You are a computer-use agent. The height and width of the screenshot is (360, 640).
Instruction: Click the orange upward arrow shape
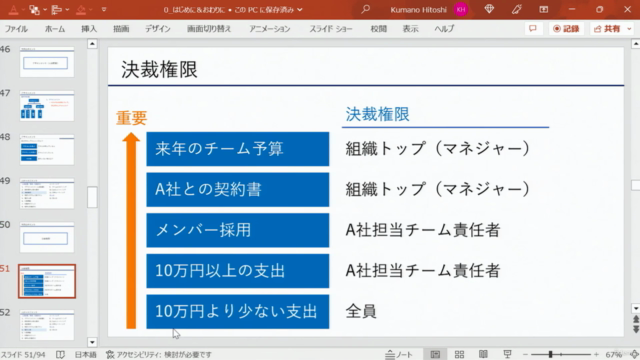click(x=131, y=231)
